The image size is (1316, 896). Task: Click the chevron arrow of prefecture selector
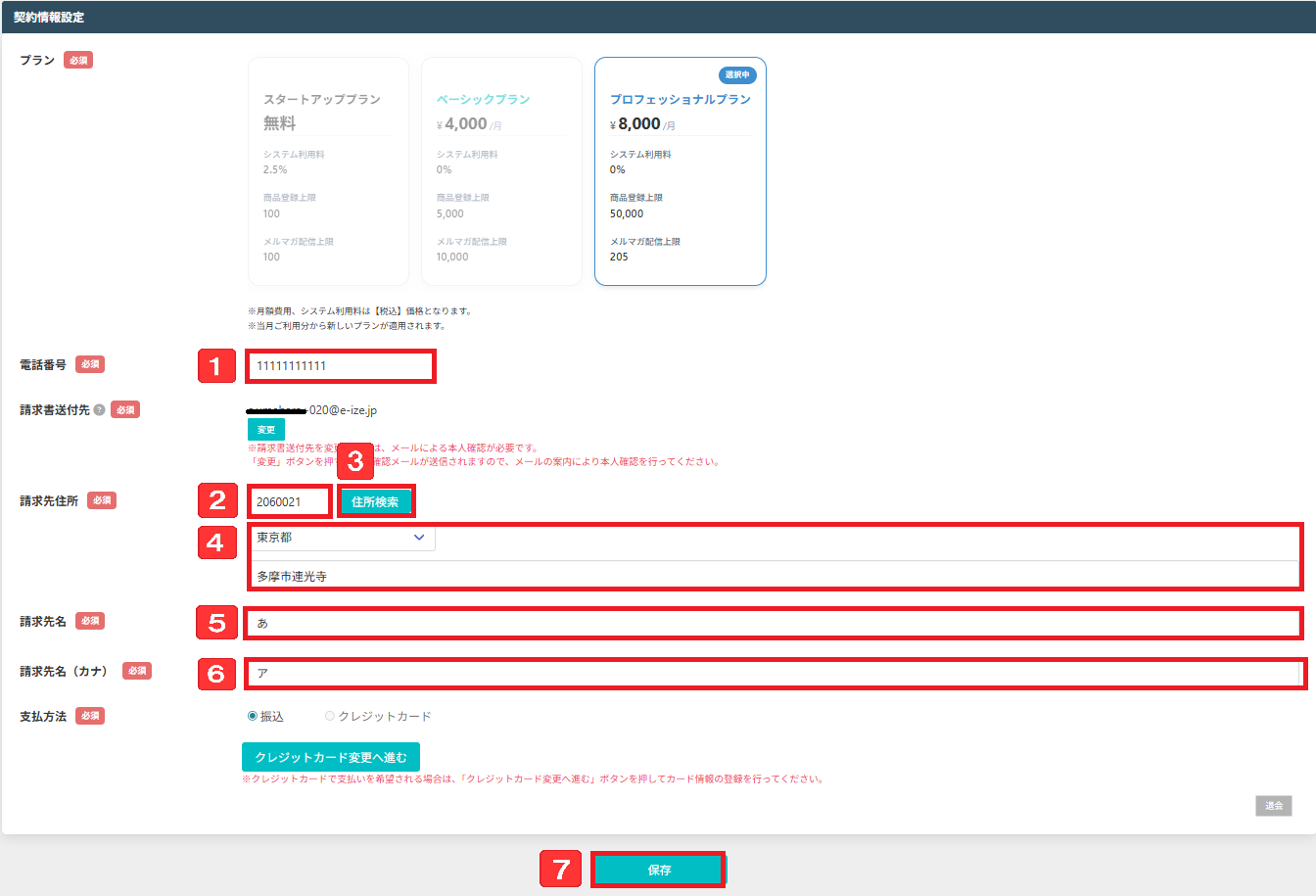419,538
